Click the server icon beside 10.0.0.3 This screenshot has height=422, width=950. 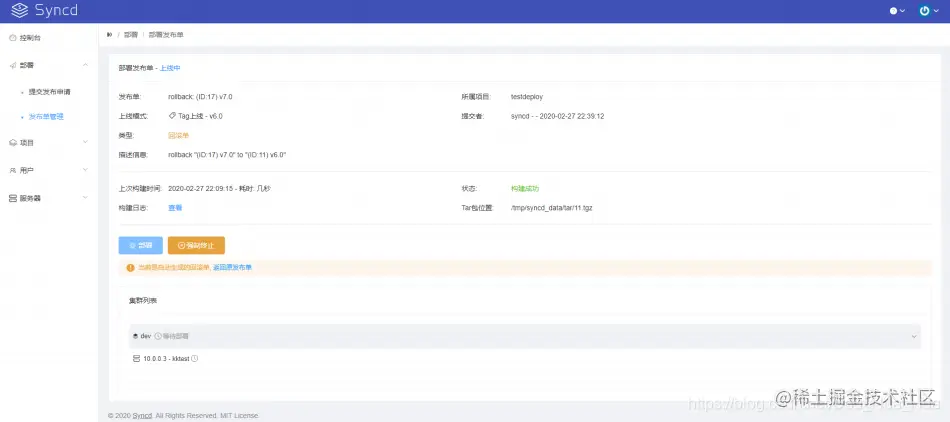(136, 358)
